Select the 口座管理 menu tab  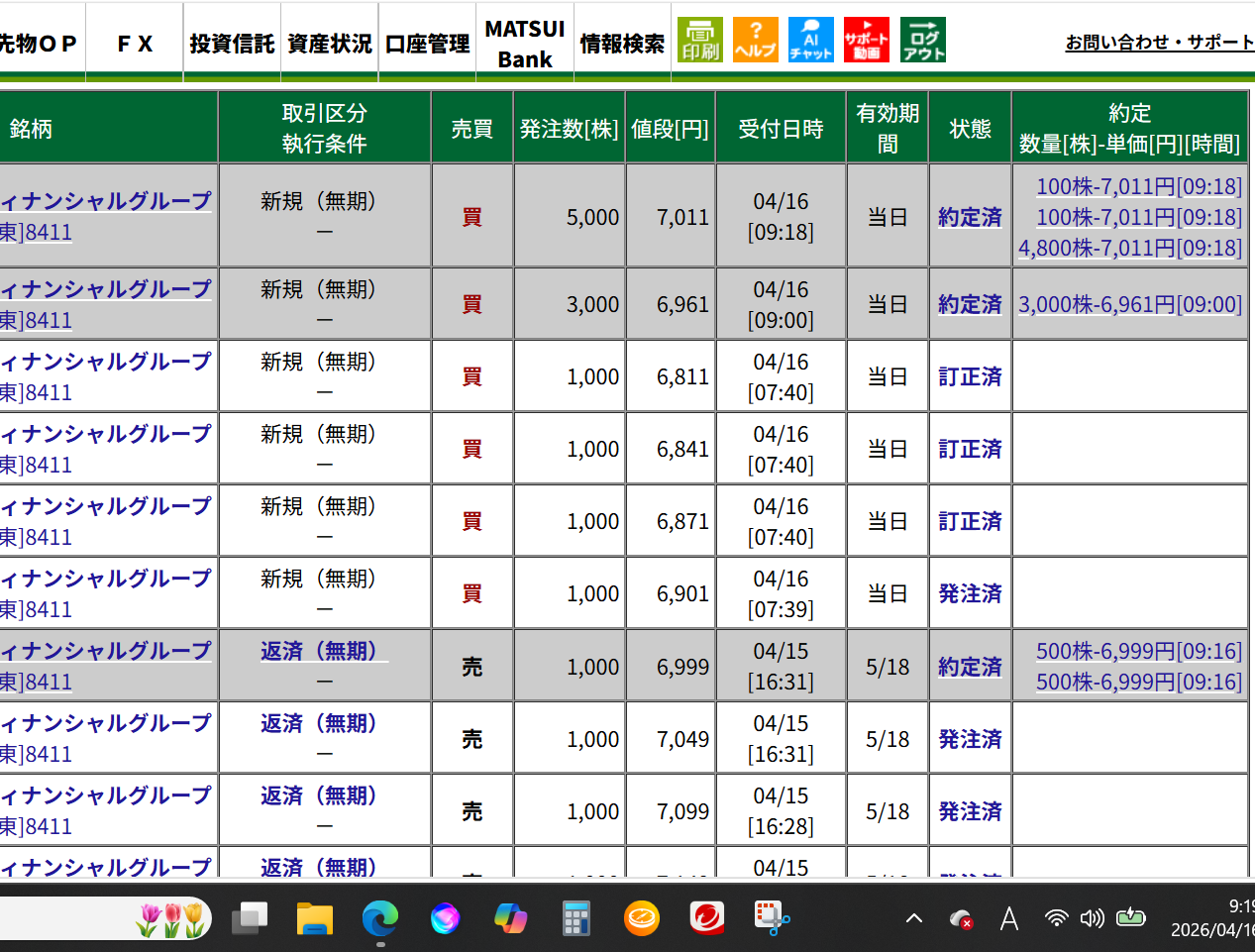pyautogui.click(x=427, y=44)
